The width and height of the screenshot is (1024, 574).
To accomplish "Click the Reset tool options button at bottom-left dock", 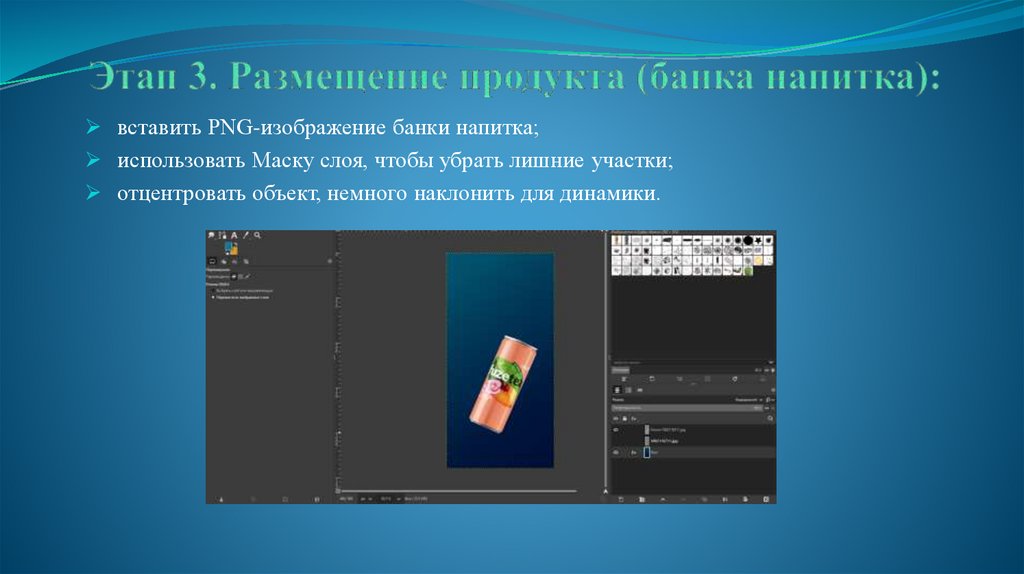I will pos(317,500).
